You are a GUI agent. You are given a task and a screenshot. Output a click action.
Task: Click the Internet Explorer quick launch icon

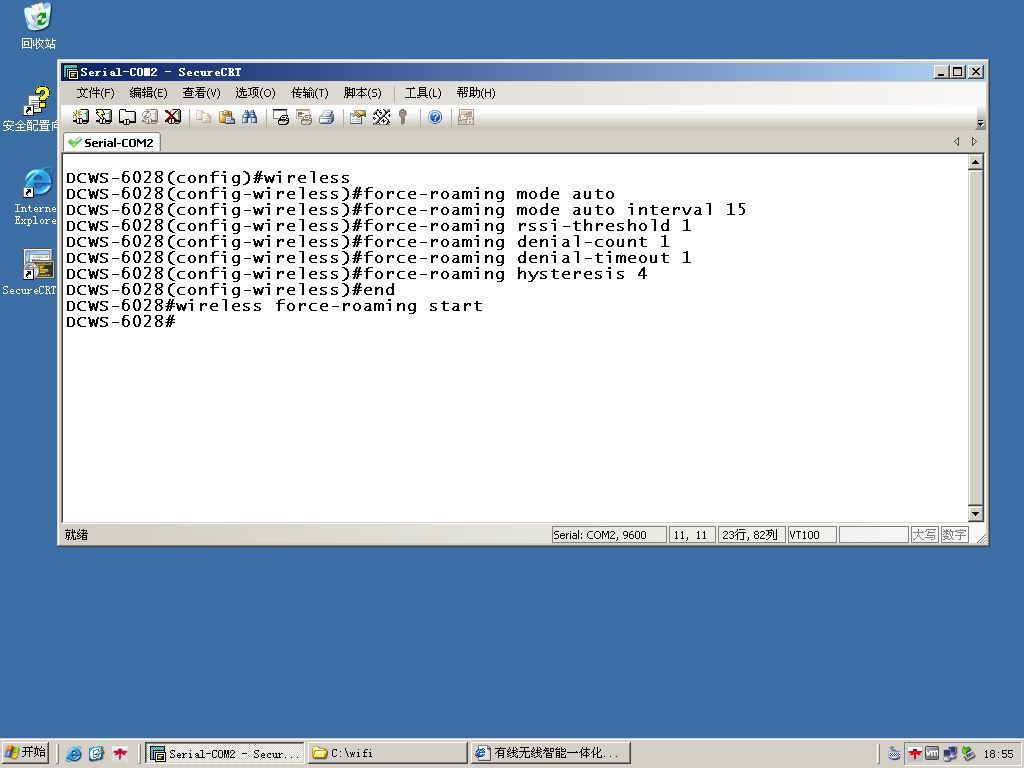coord(74,754)
